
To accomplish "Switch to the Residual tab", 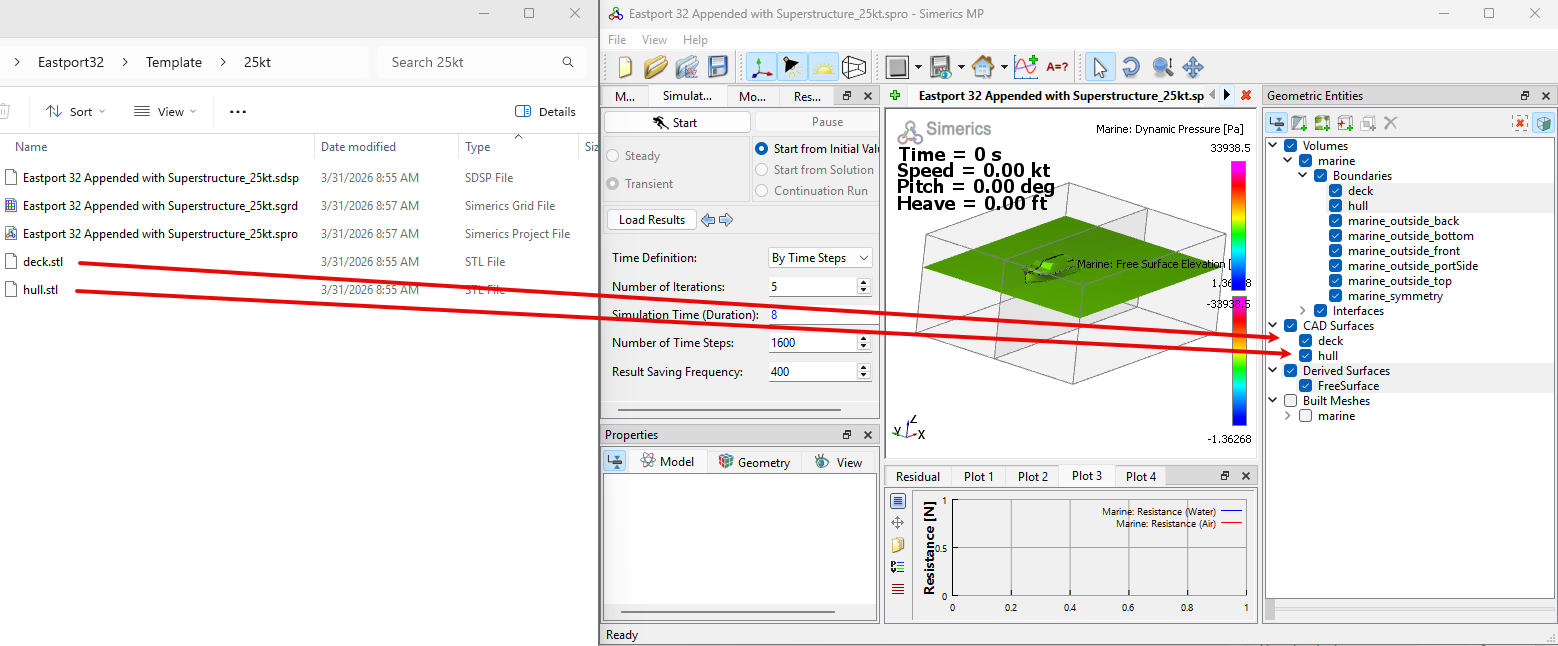I will point(917,477).
